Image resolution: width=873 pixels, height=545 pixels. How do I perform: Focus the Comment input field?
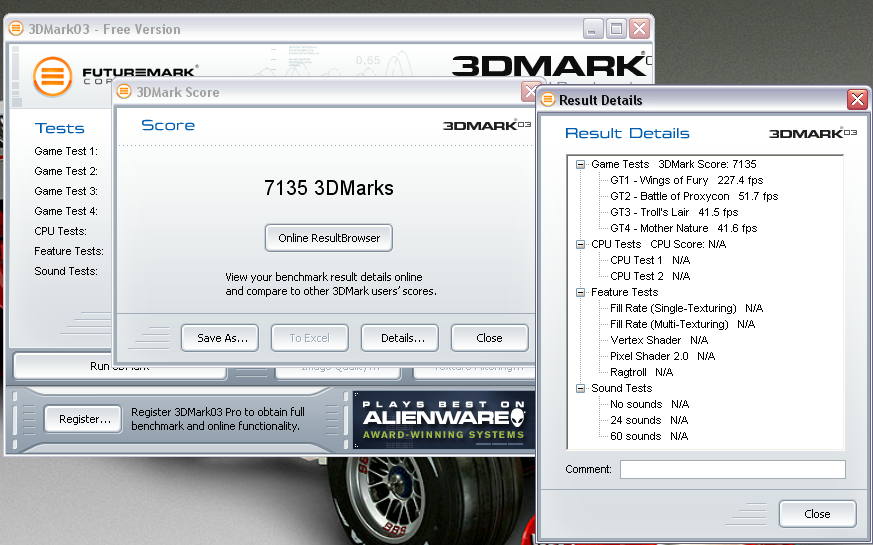pyautogui.click(x=733, y=469)
